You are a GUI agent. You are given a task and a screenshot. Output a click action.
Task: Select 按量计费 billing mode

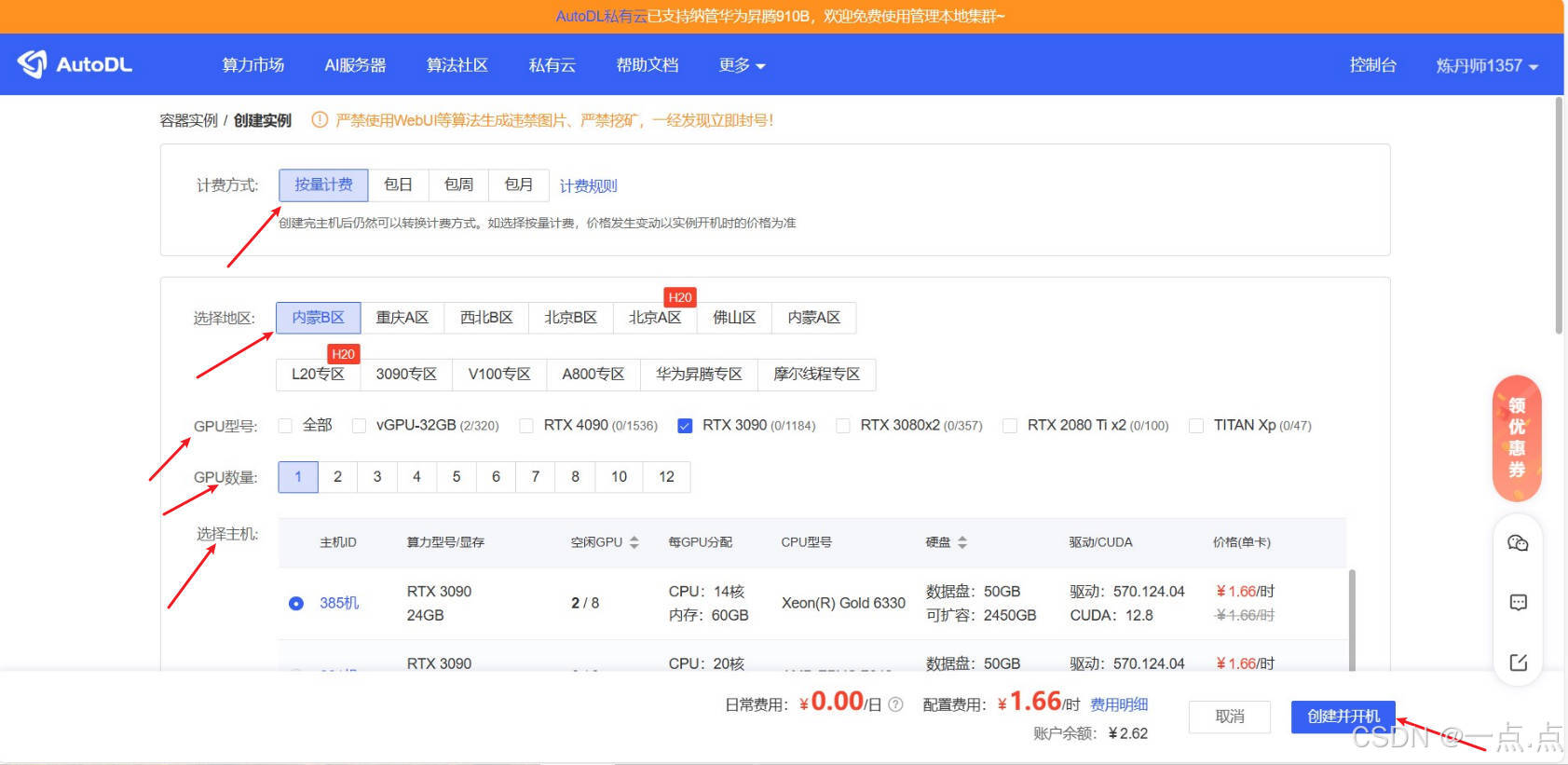[x=323, y=184]
